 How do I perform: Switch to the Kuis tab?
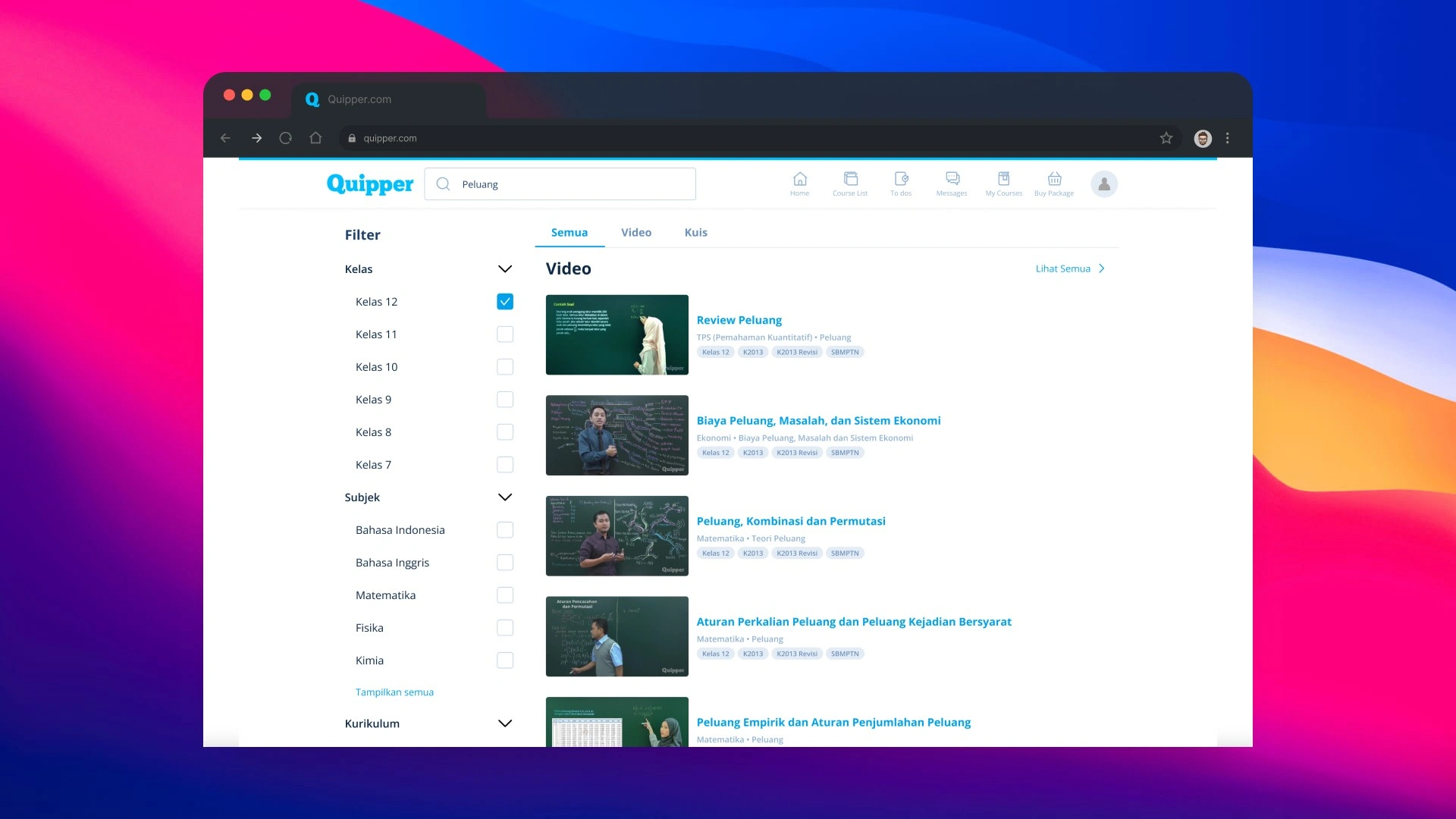point(695,232)
